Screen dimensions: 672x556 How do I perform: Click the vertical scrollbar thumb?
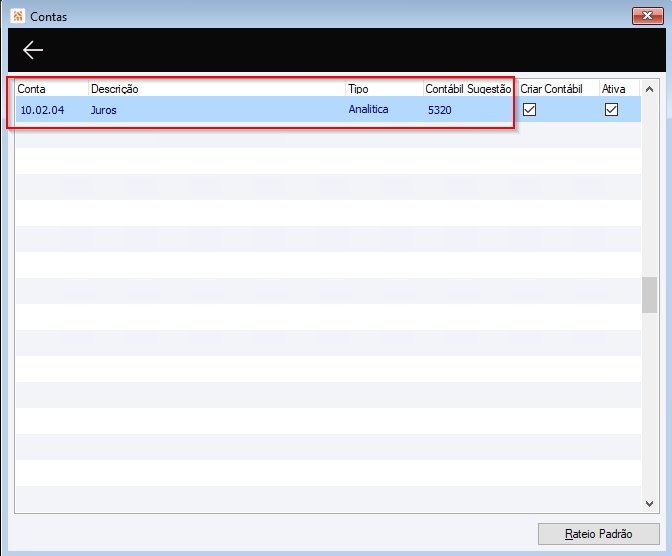[649, 295]
